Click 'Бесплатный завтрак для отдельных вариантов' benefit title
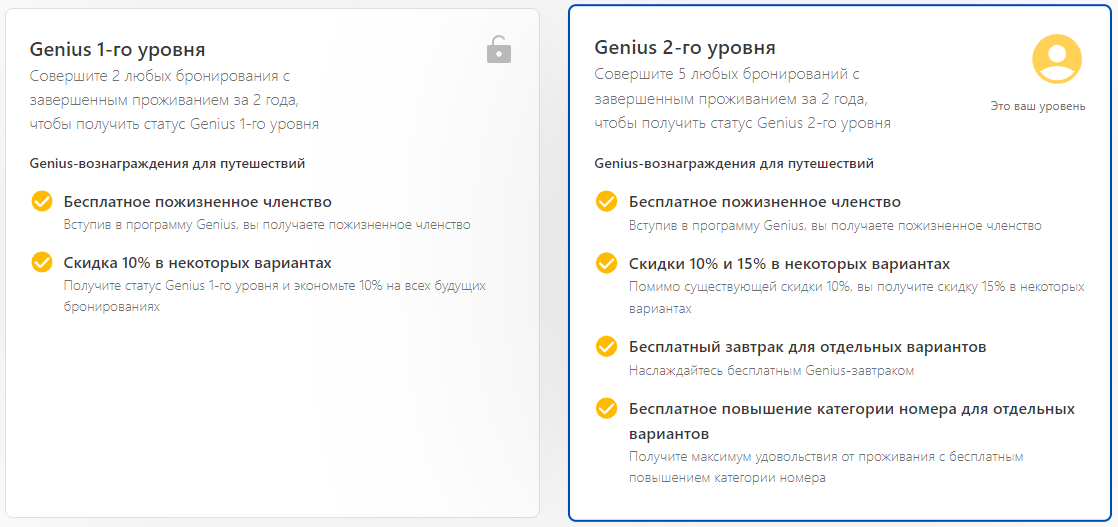This screenshot has height=527, width=1118. click(x=807, y=347)
